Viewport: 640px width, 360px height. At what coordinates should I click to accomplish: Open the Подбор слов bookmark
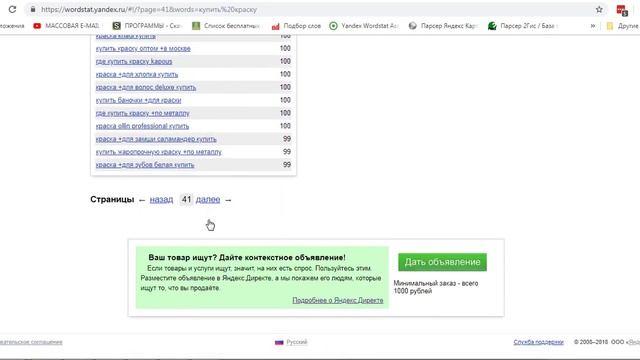point(296,26)
